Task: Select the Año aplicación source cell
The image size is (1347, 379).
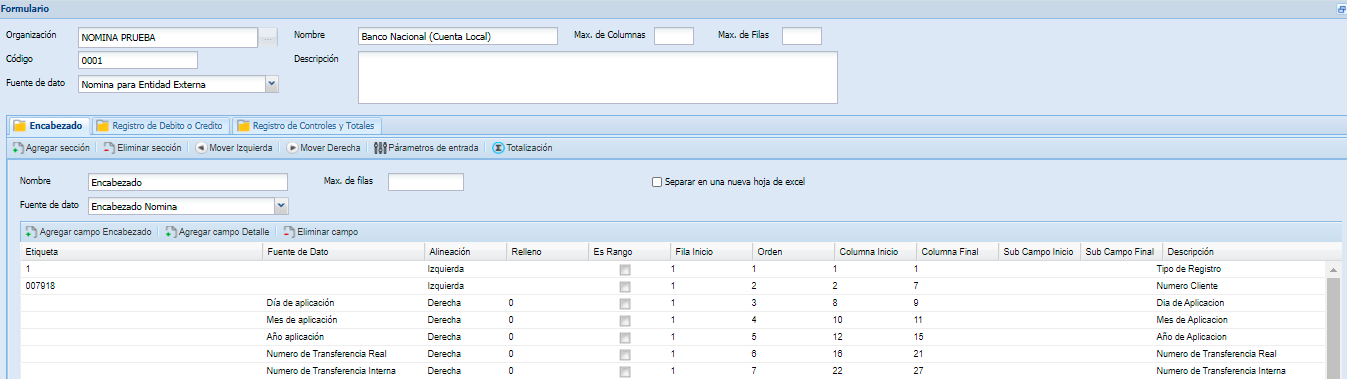Action: tap(344, 337)
